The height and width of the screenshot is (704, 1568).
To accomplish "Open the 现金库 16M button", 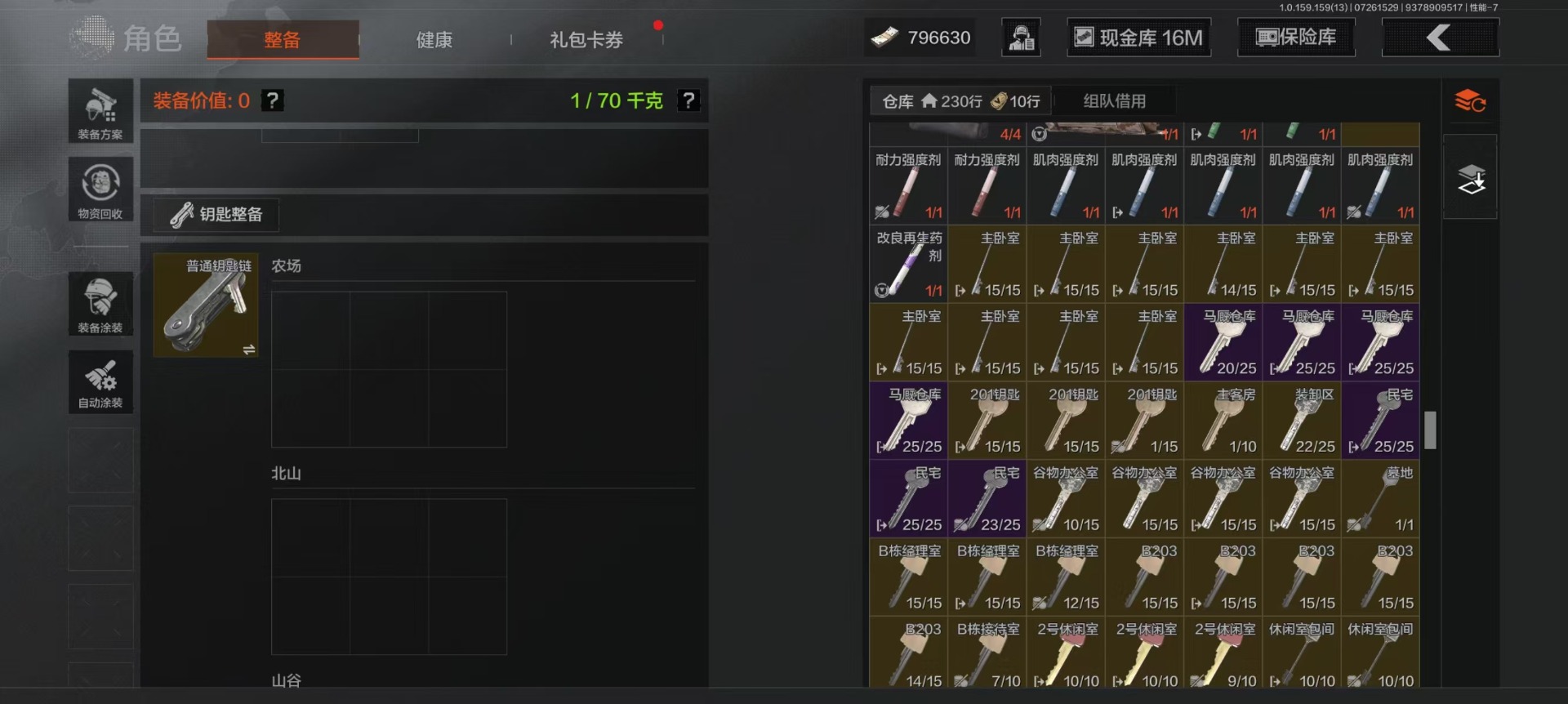I will point(1139,38).
